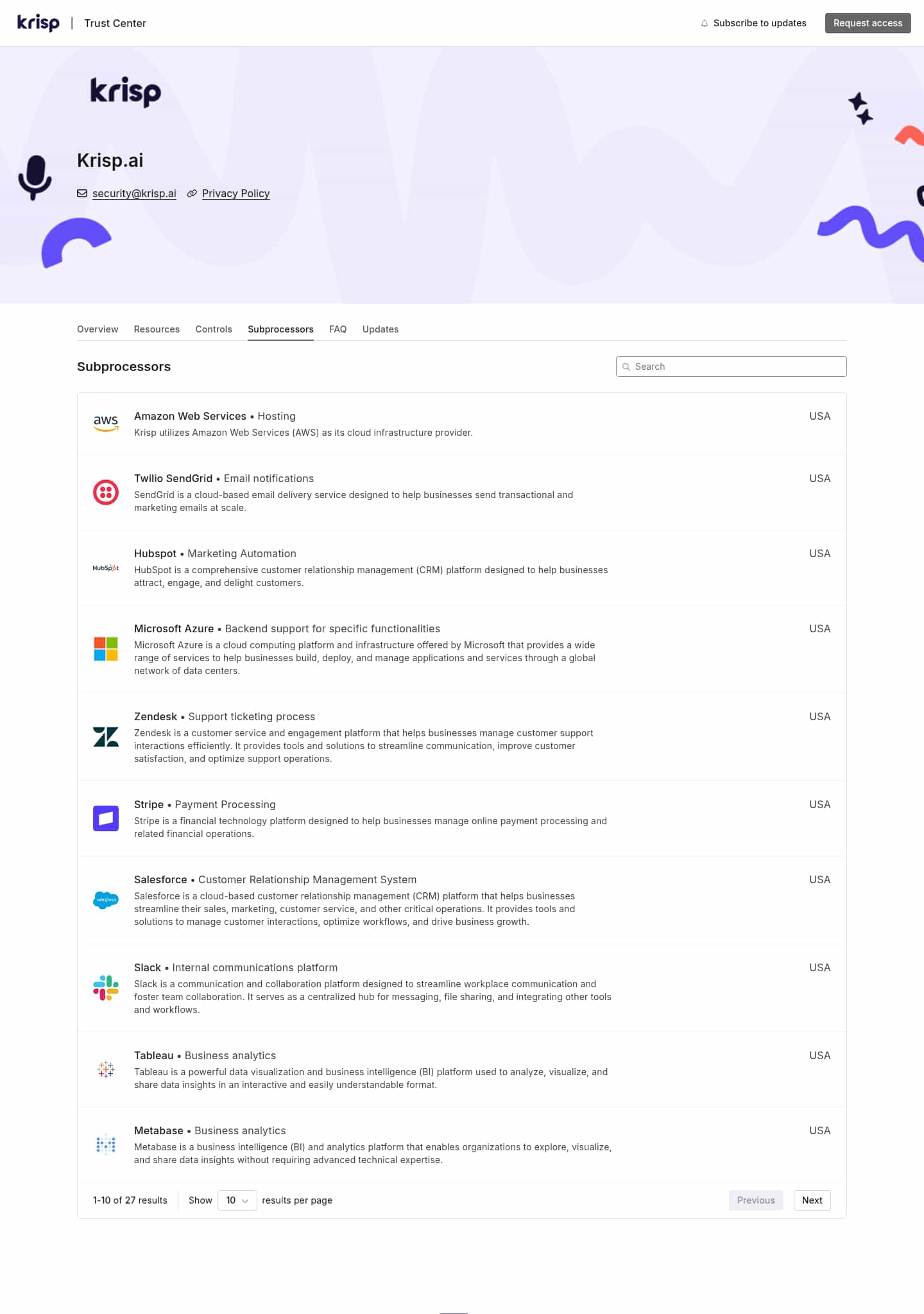Click the Zendesk logo icon
The height and width of the screenshot is (1314, 924).
pos(106,737)
